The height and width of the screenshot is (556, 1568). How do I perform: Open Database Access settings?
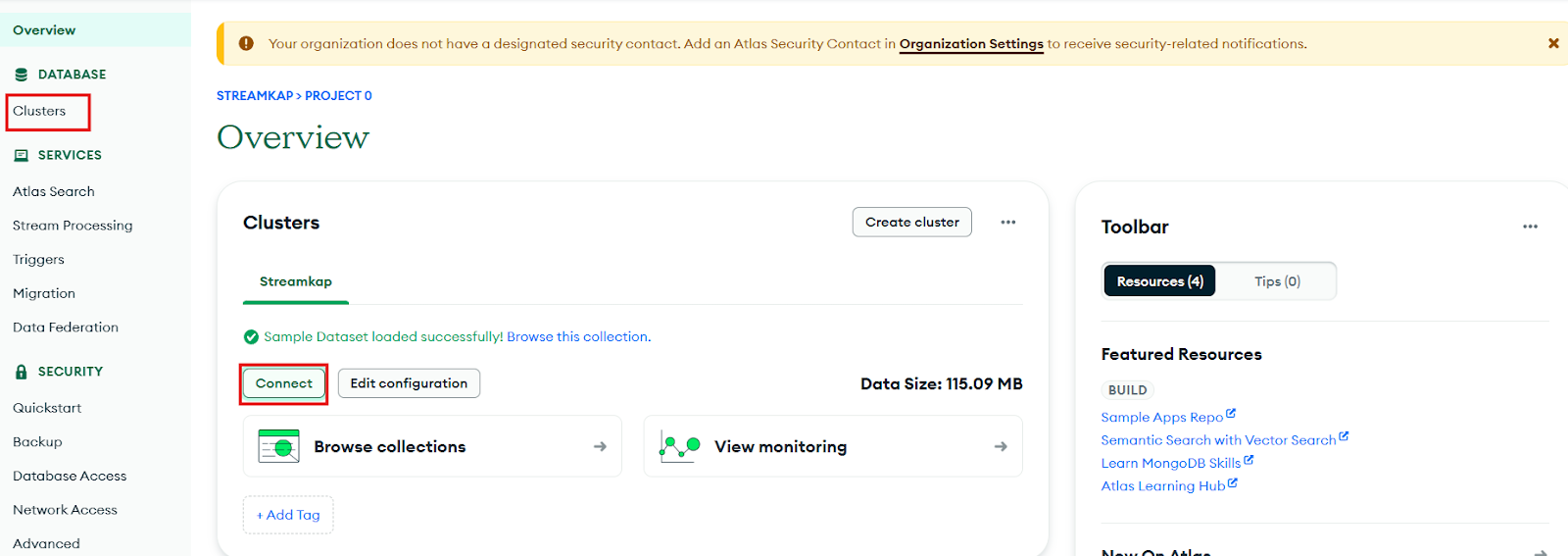70,477
